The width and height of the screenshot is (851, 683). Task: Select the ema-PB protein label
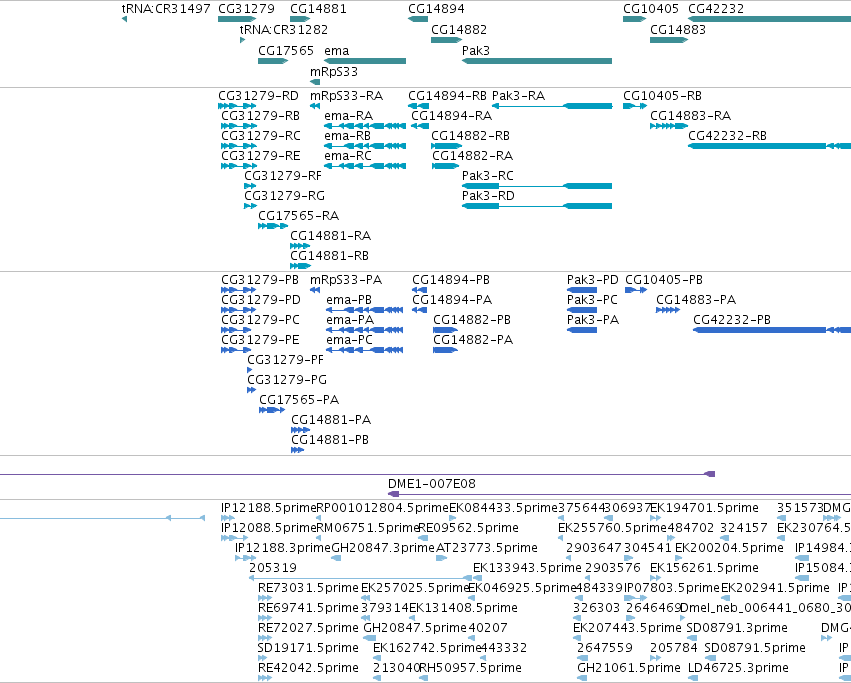(349, 300)
